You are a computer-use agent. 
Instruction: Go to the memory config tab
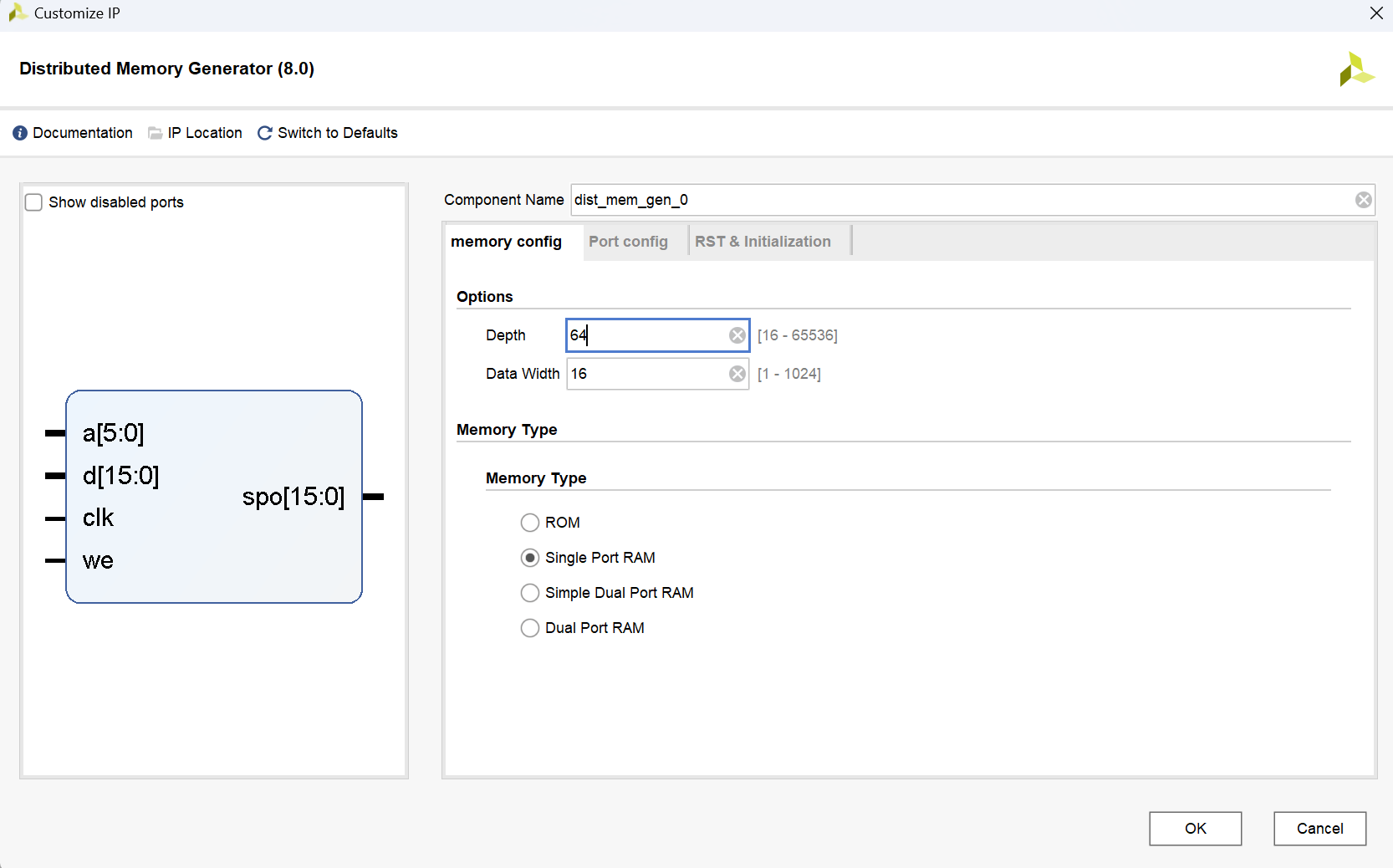coord(506,242)
